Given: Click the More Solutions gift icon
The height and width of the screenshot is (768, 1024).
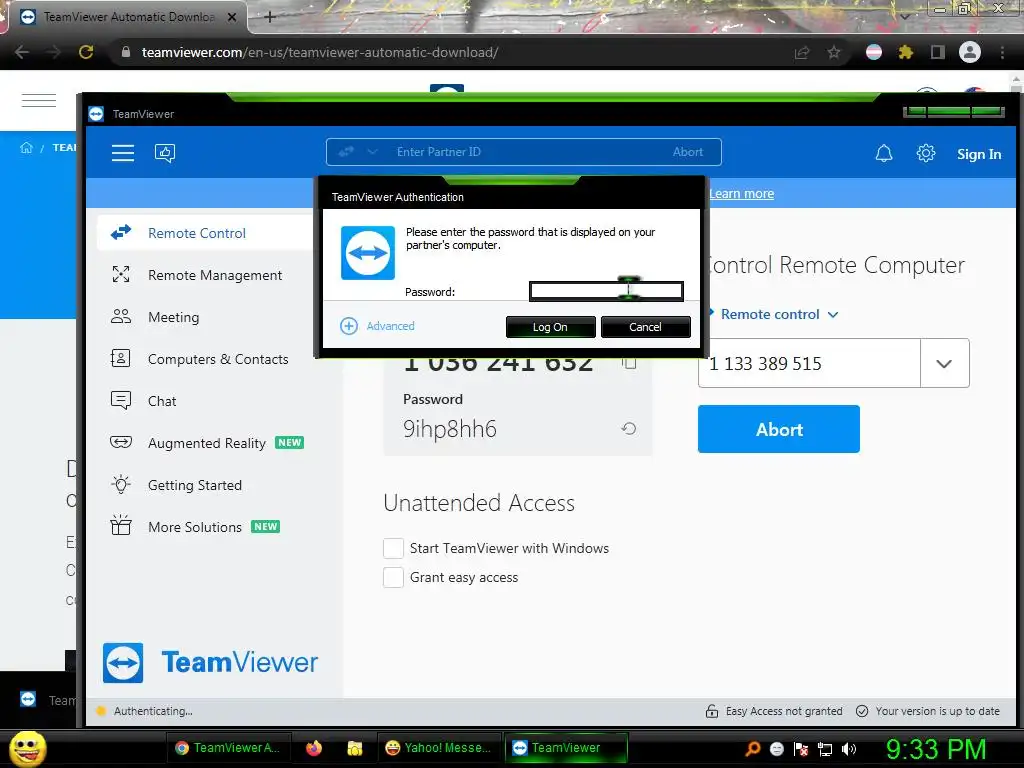Looking at the screenshot, I should point(121,526).
